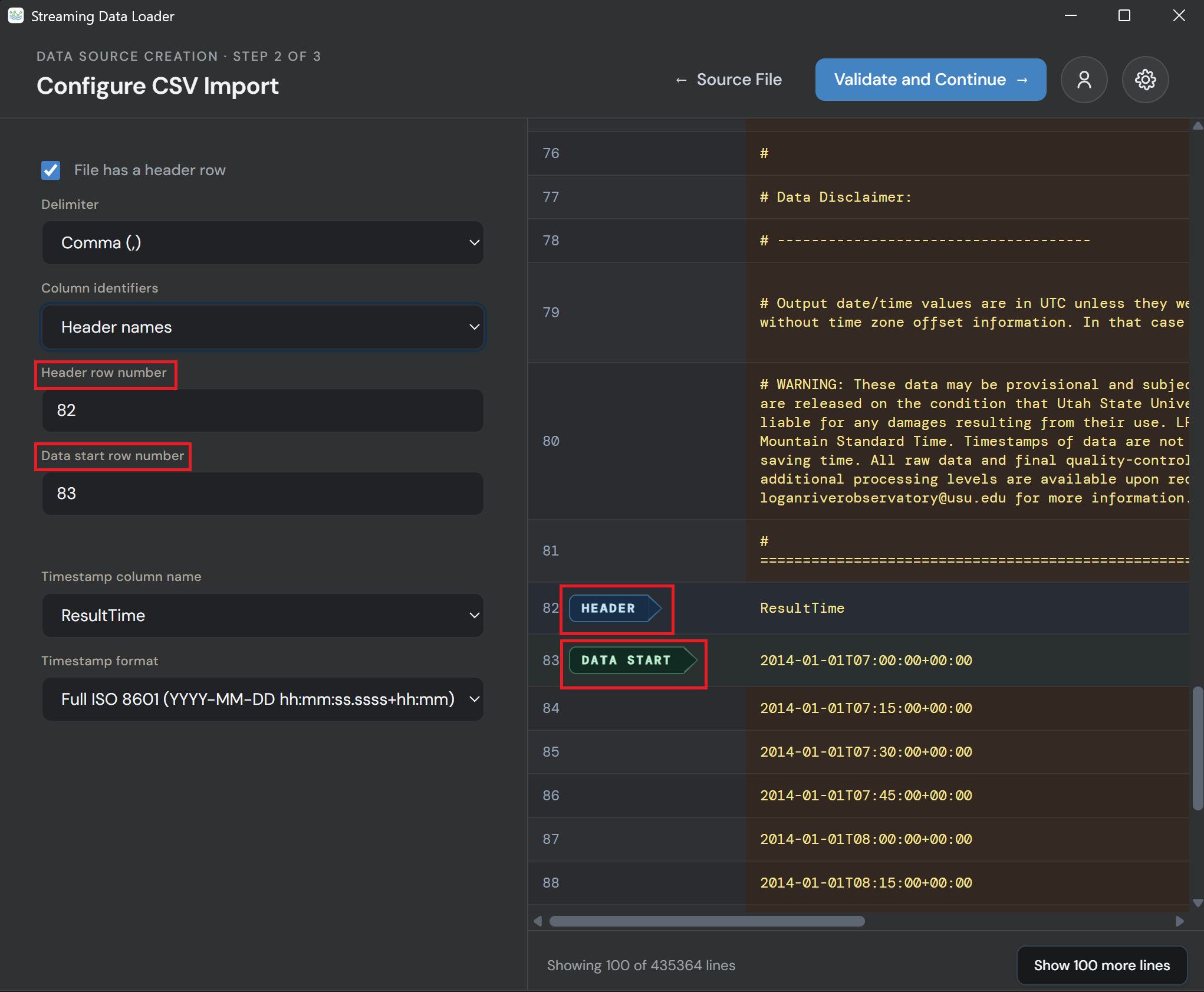Open the Column identifiers Header names dropdown
The height and width of the screenshot is (992, 1204).
coord(263,327)
